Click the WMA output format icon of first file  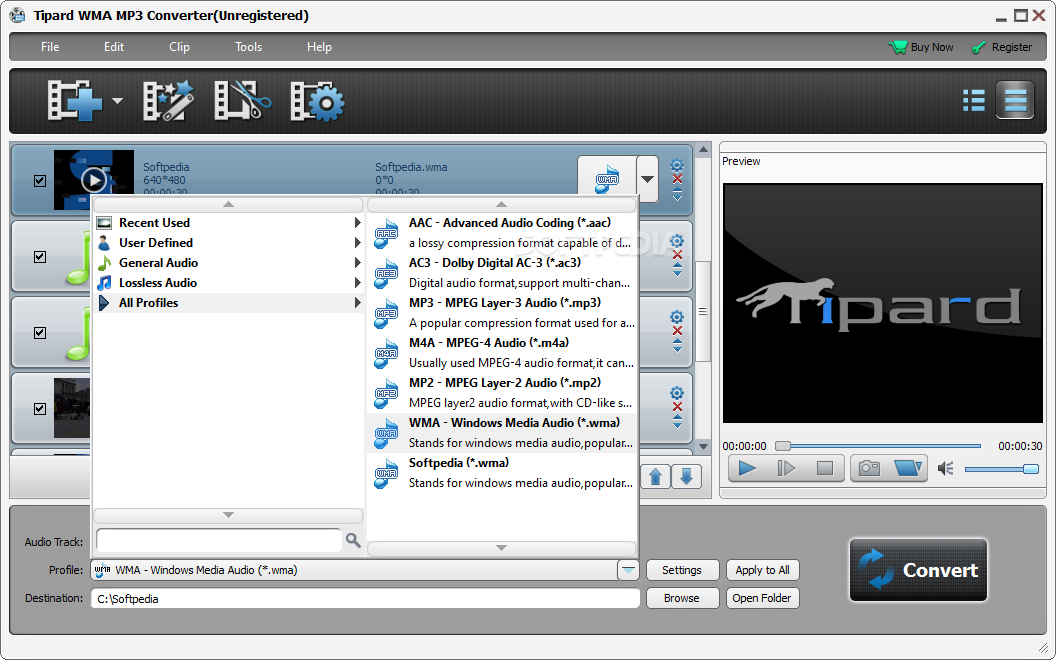[x=607, y=178]
